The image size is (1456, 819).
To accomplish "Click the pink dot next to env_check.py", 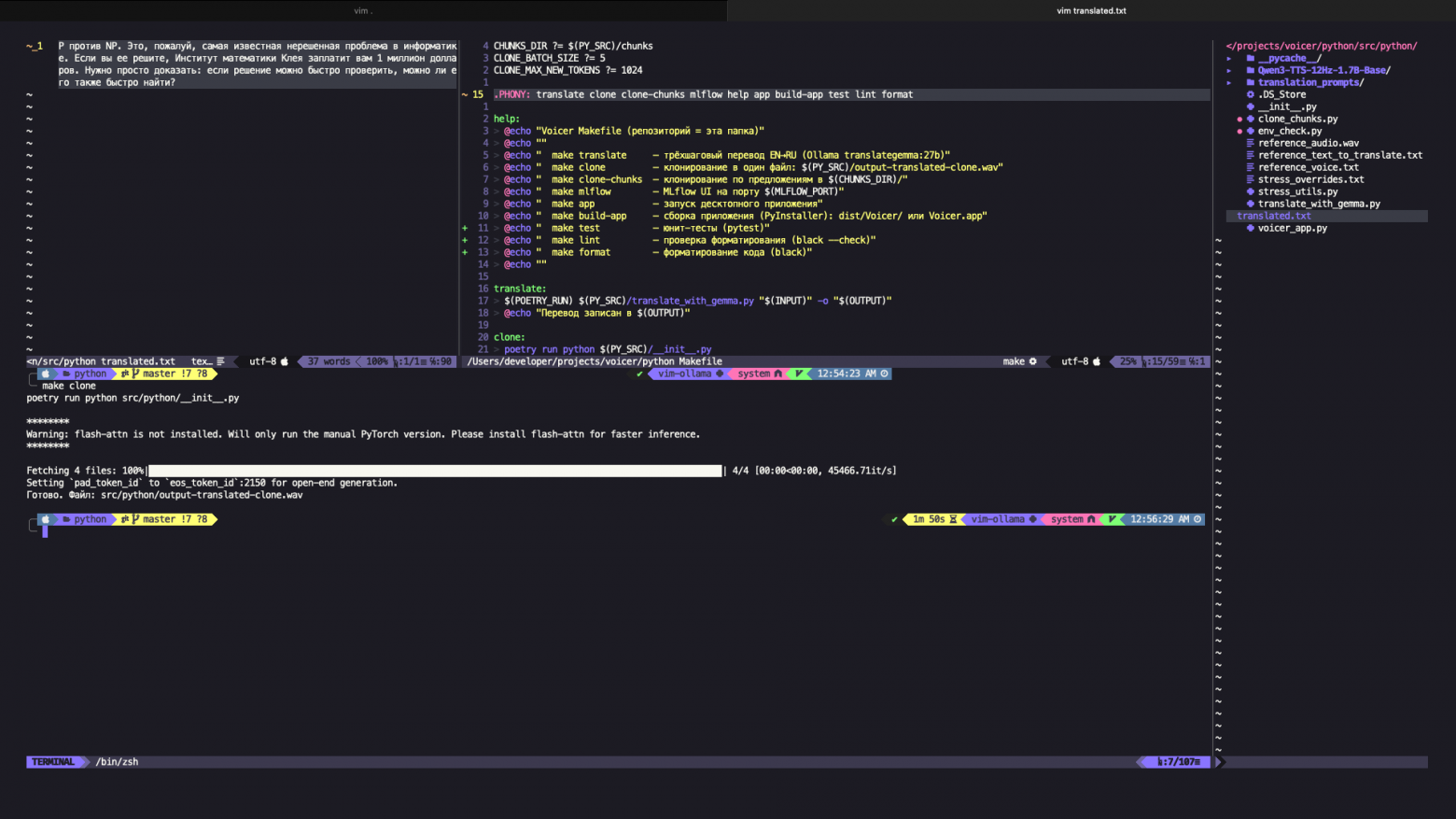I will [1239, 132].
